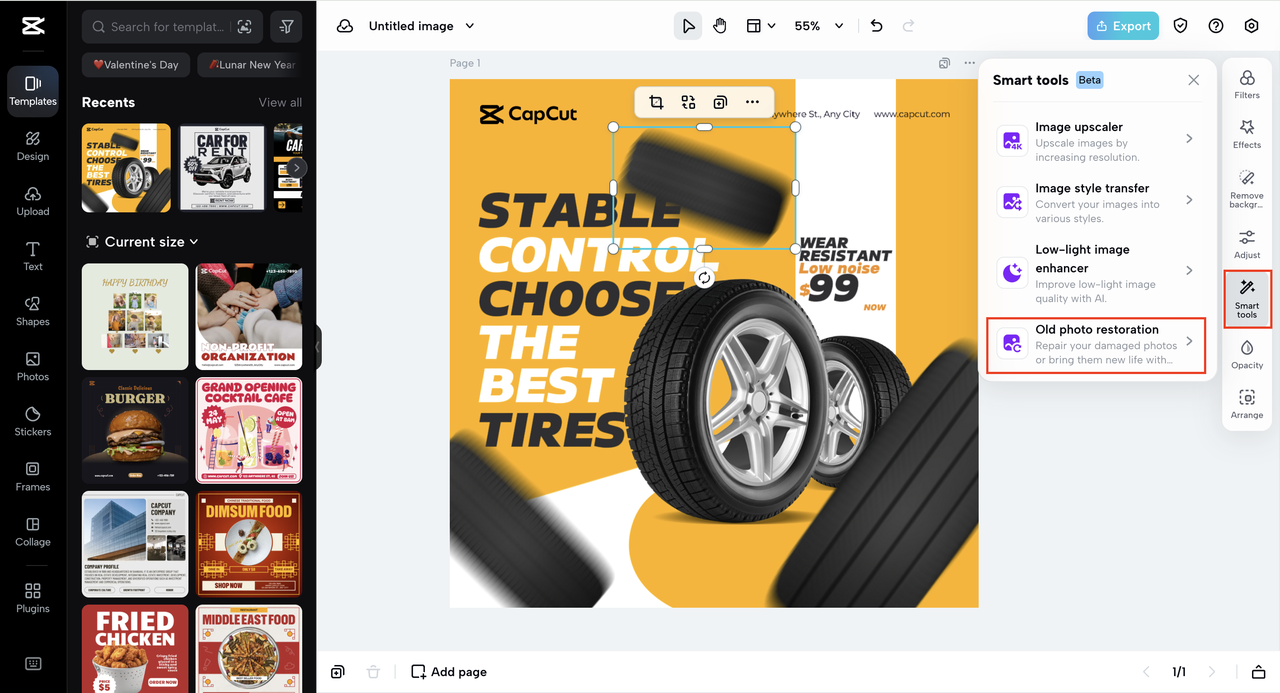Image resolution: width=1280 pixels, height=693 pixels.
Task: Open keyboard shortcuts icon at sidebar bottom
Action: pyautogui.click(x=33, y=663)
